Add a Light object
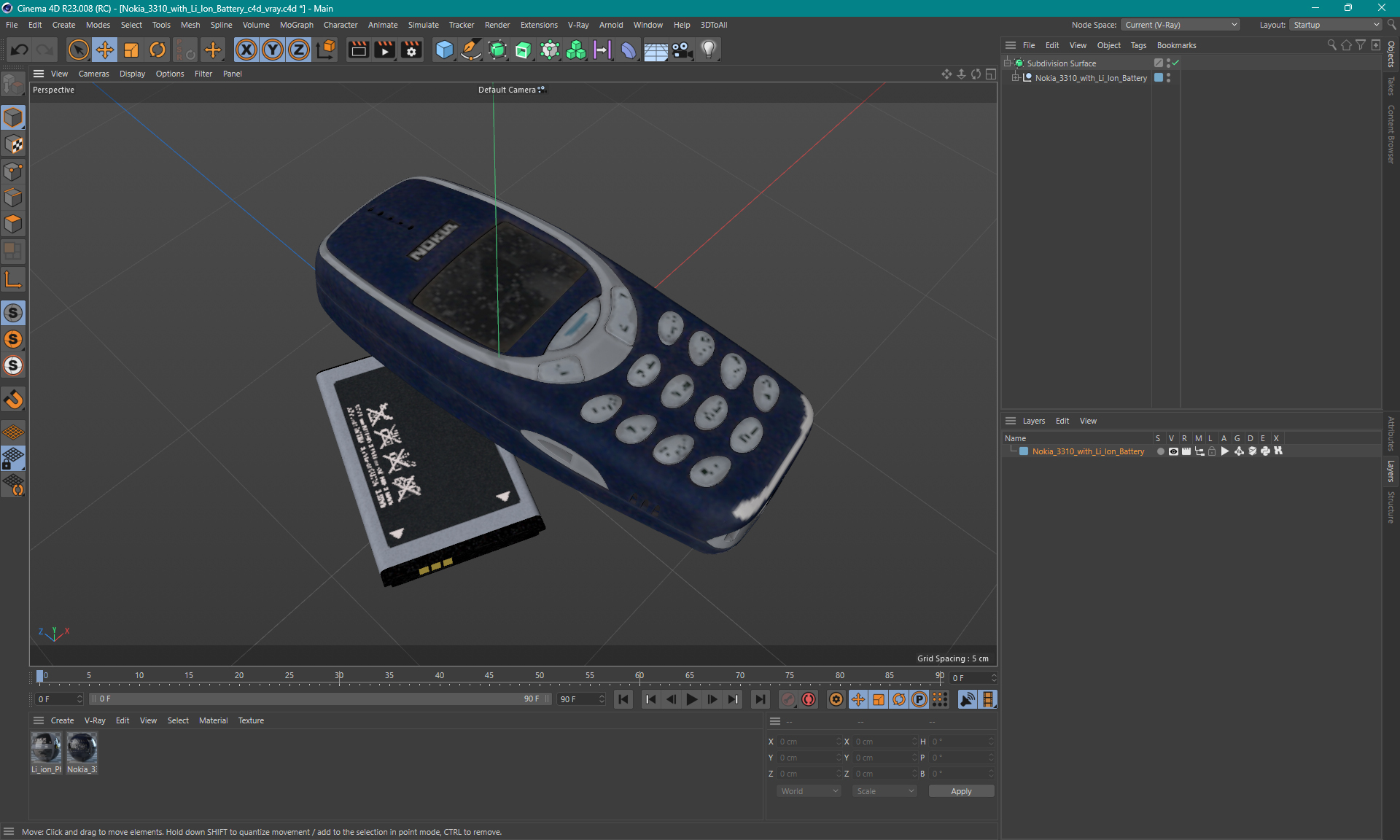This screenshot has height=840, width=1400. (708, 50)
